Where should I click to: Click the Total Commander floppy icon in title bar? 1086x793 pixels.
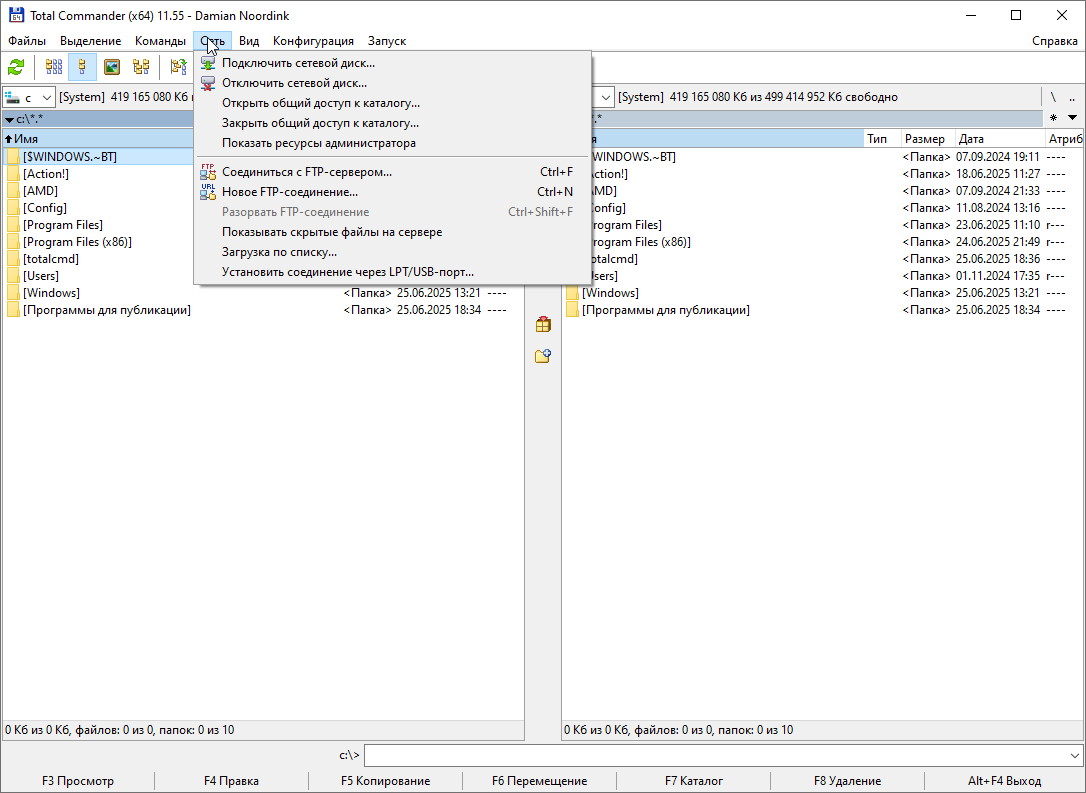(x=16, y=15)
